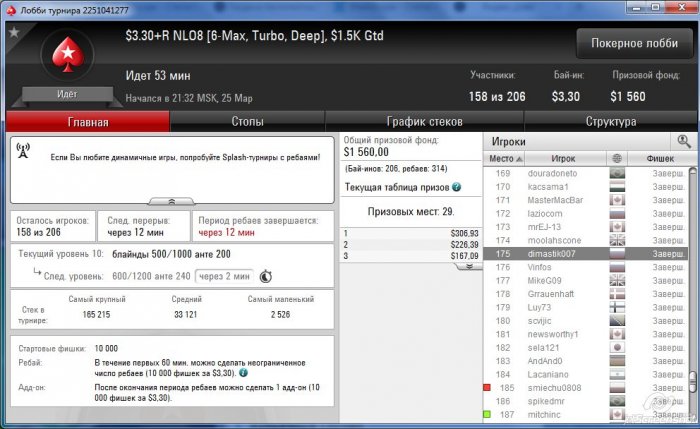Click the flag icon in MasterMacBar row

(x=617, y=200)
